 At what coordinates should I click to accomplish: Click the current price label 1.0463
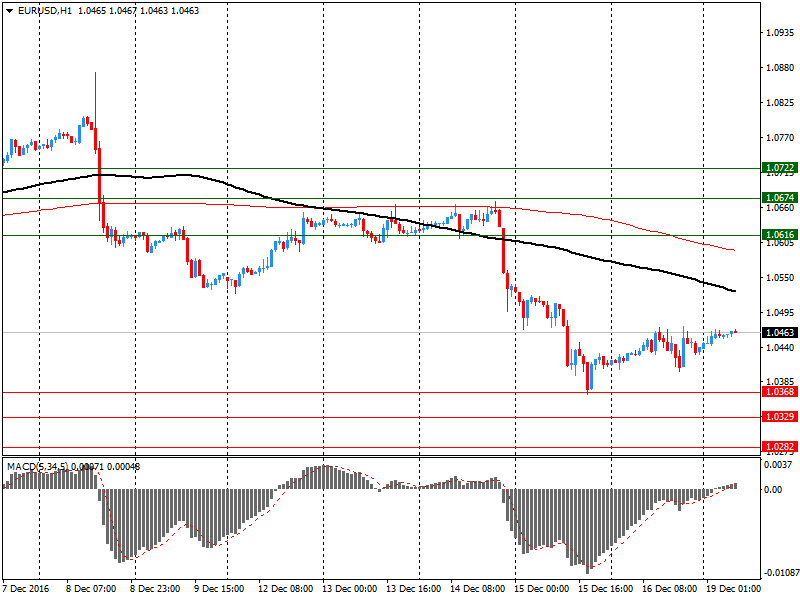(x=779, y=333)
